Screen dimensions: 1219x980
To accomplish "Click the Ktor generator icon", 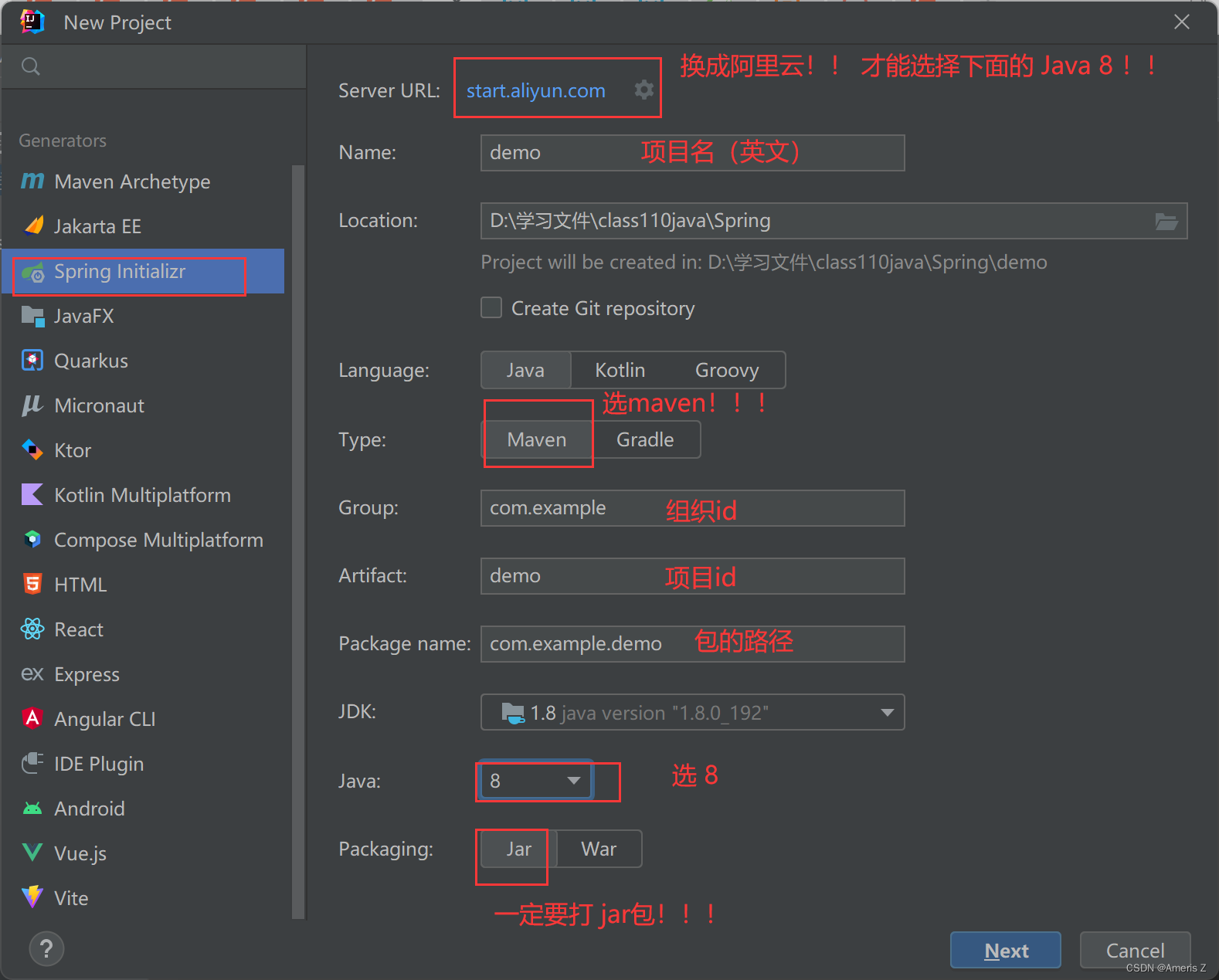I will 32,449.
